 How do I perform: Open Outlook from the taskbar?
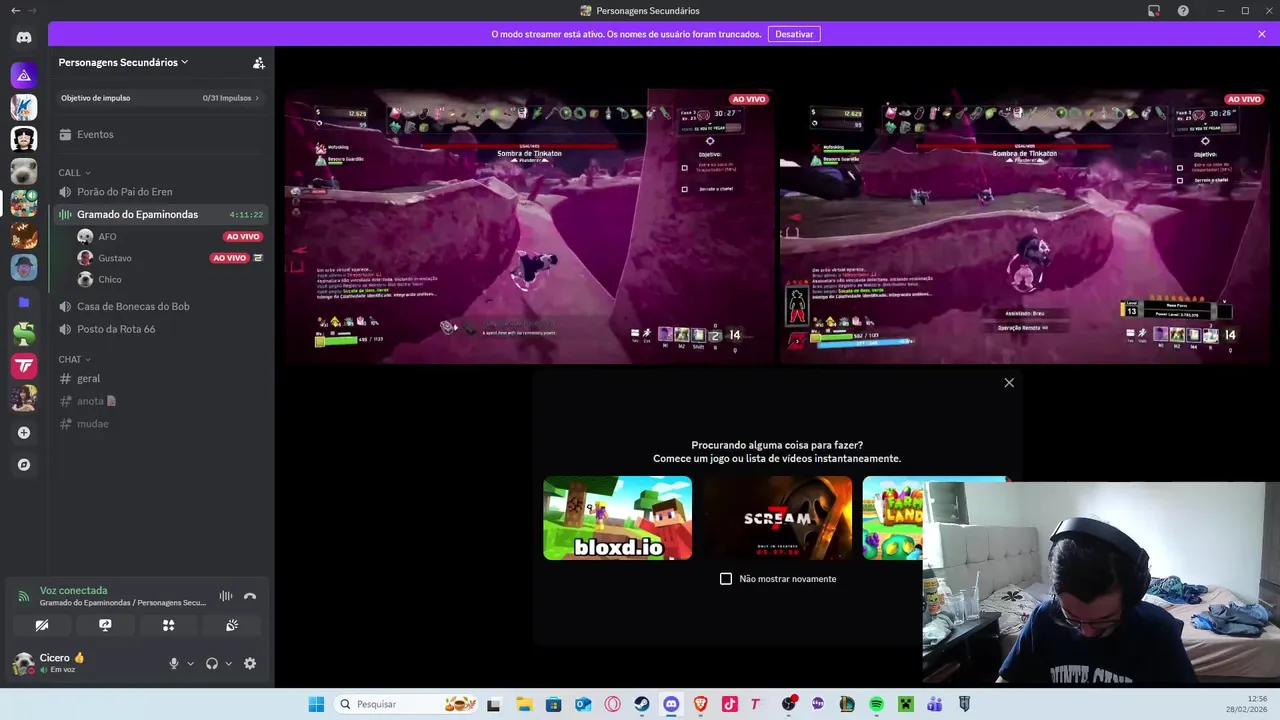[x=583, y=704]
